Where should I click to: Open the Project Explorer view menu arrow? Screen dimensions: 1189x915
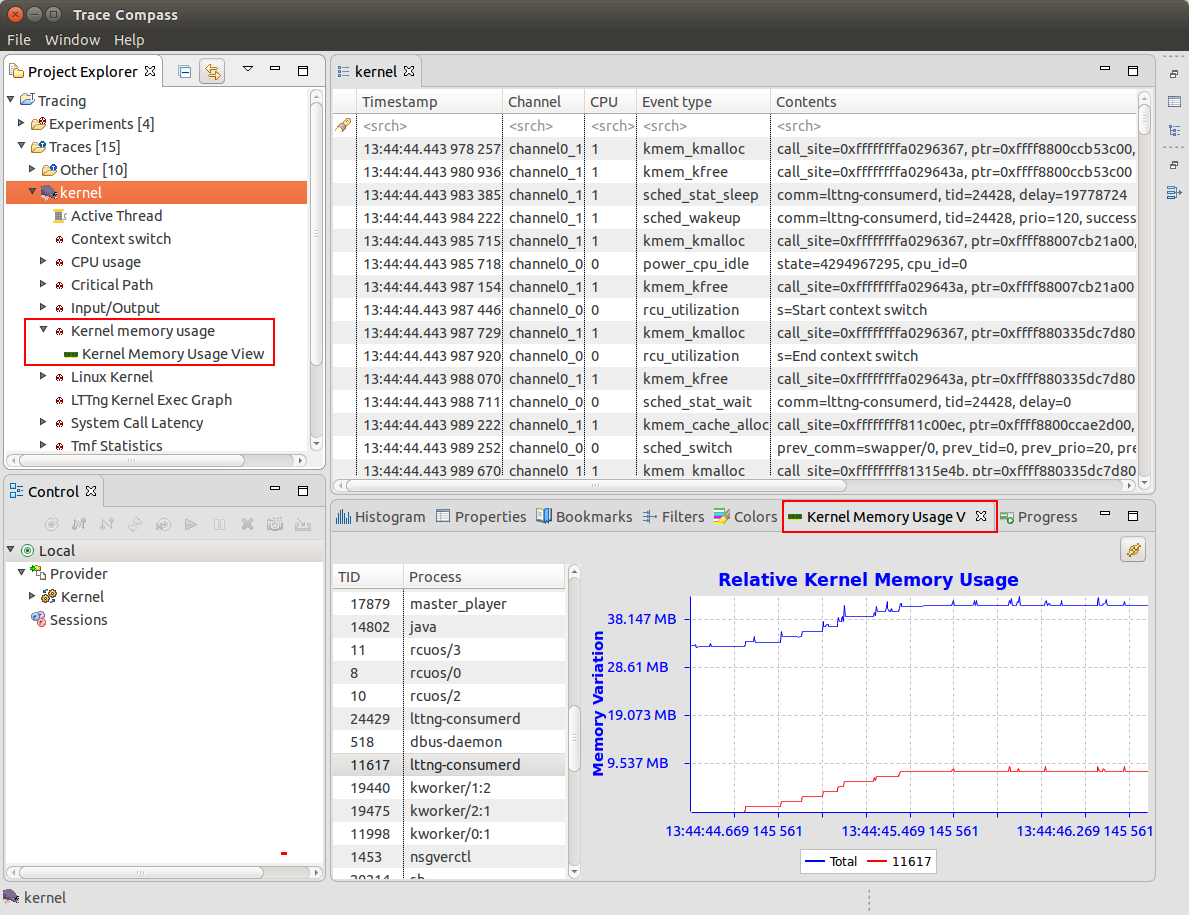click(x=248, y=68)
